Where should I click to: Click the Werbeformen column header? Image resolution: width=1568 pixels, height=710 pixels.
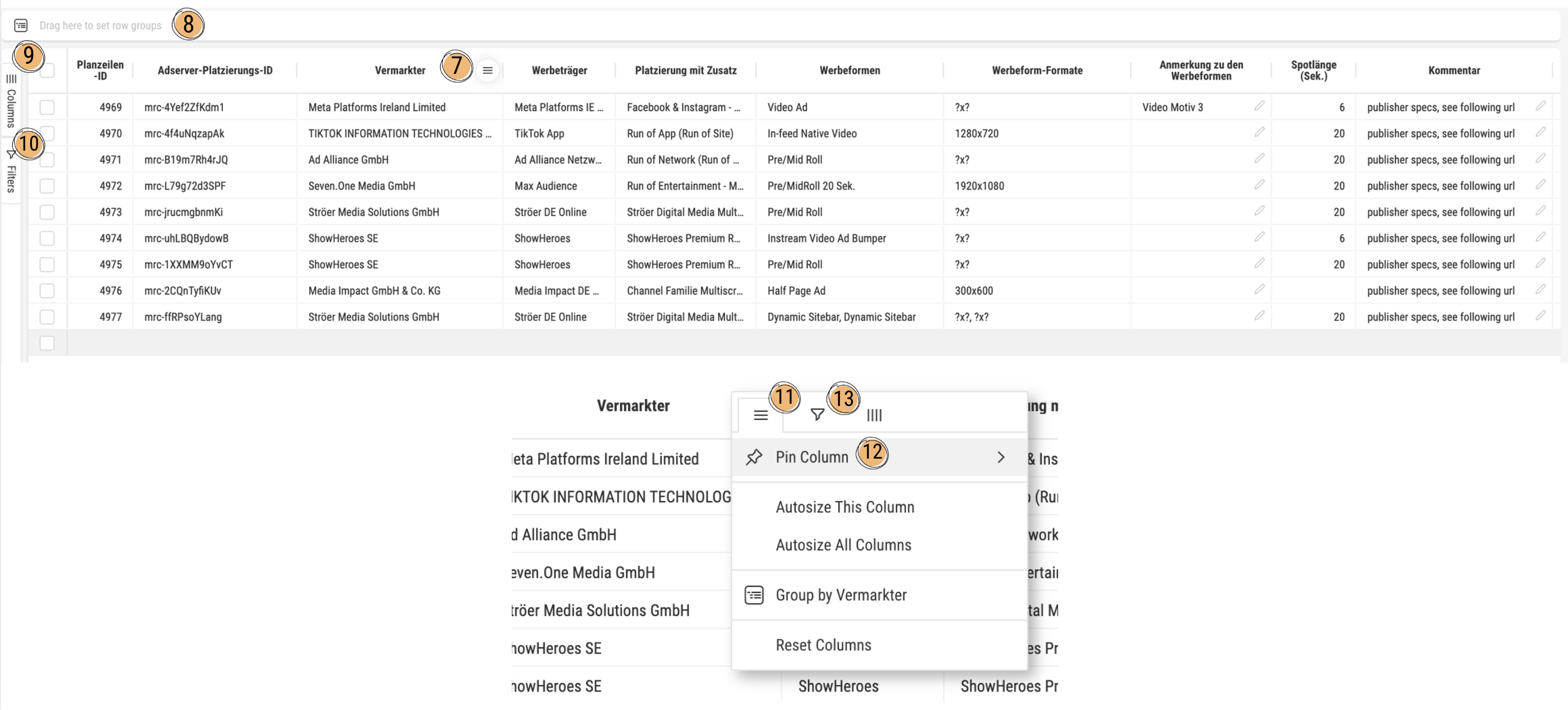point(849,71)
